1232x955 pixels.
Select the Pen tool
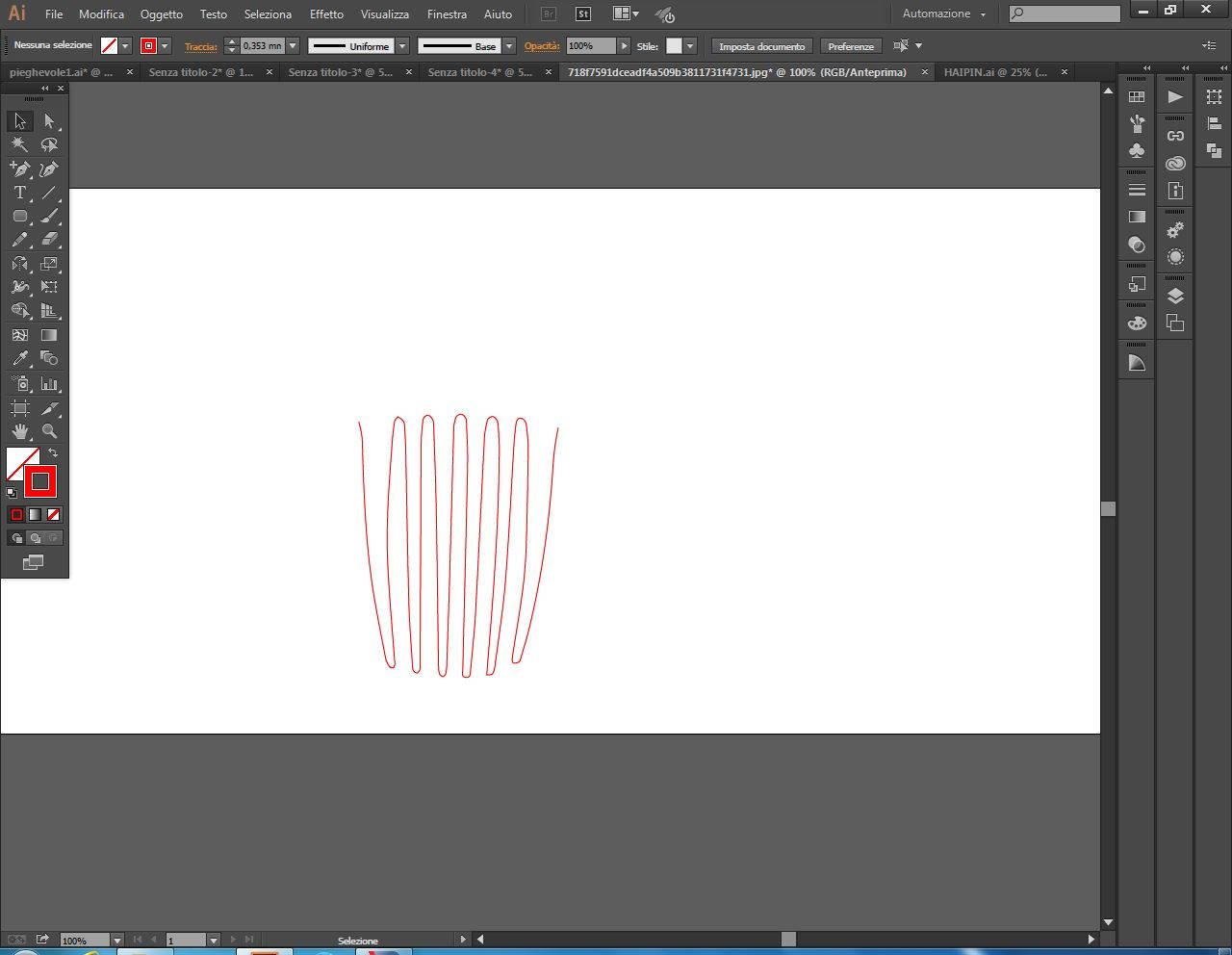19,168
